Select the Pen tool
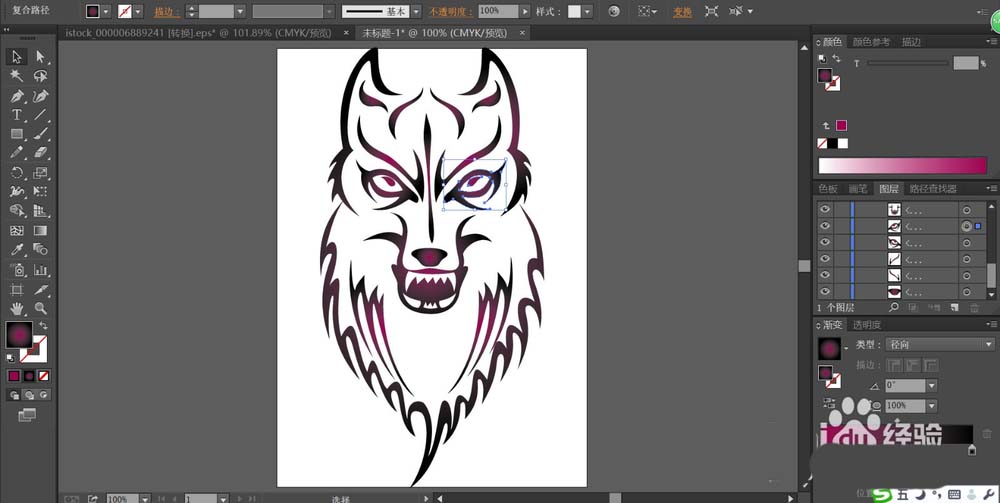This screenshot has width=1000, height=503. 17,96
